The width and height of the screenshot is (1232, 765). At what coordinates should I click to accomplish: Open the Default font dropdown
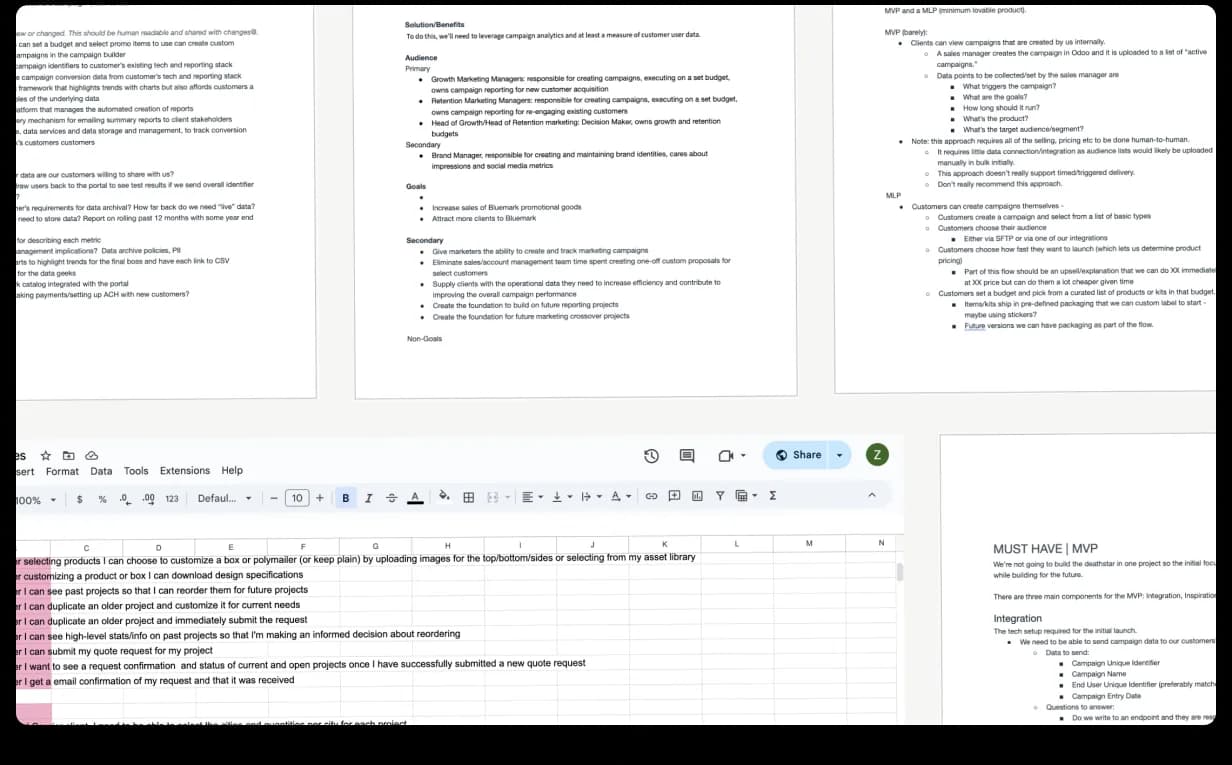224,498
